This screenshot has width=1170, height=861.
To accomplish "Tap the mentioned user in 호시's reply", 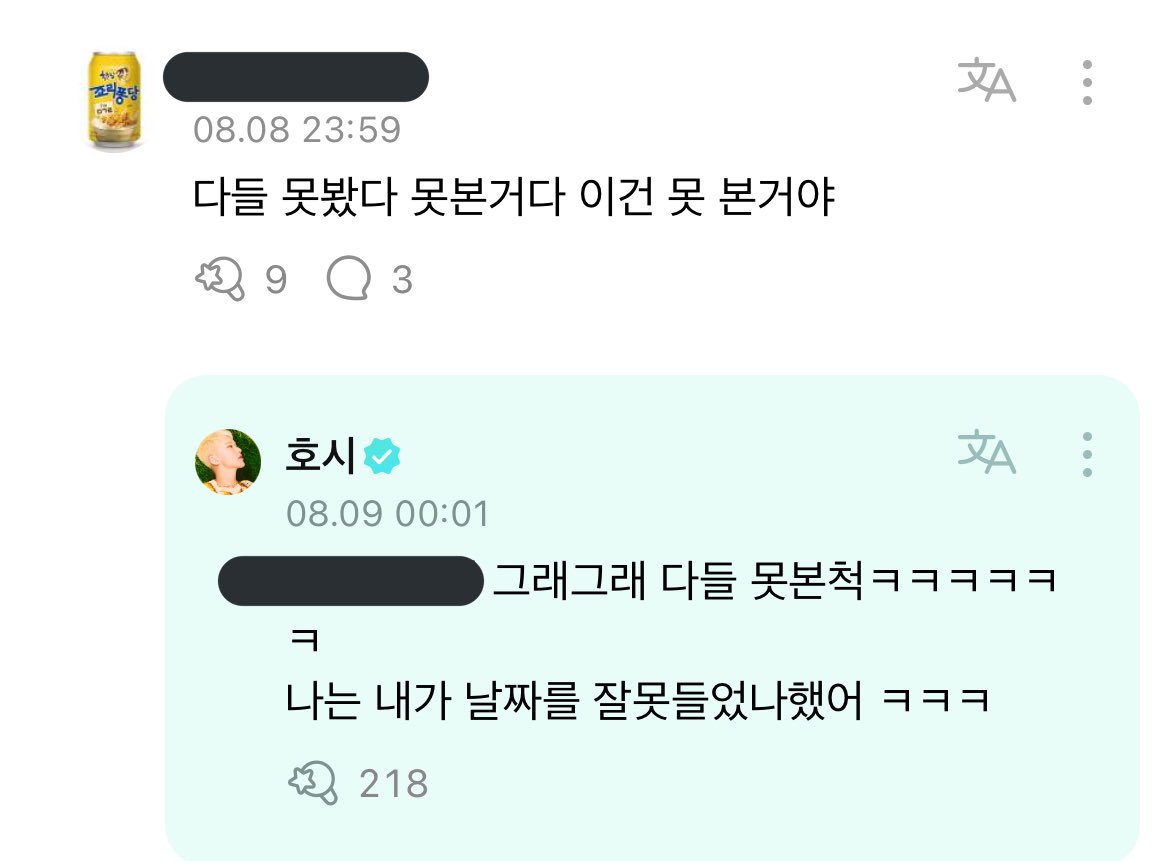I will 351,580.
